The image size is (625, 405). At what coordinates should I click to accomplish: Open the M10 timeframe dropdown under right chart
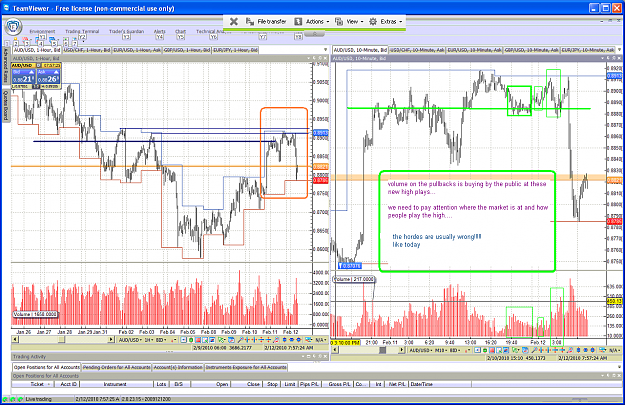click(441, 350)
